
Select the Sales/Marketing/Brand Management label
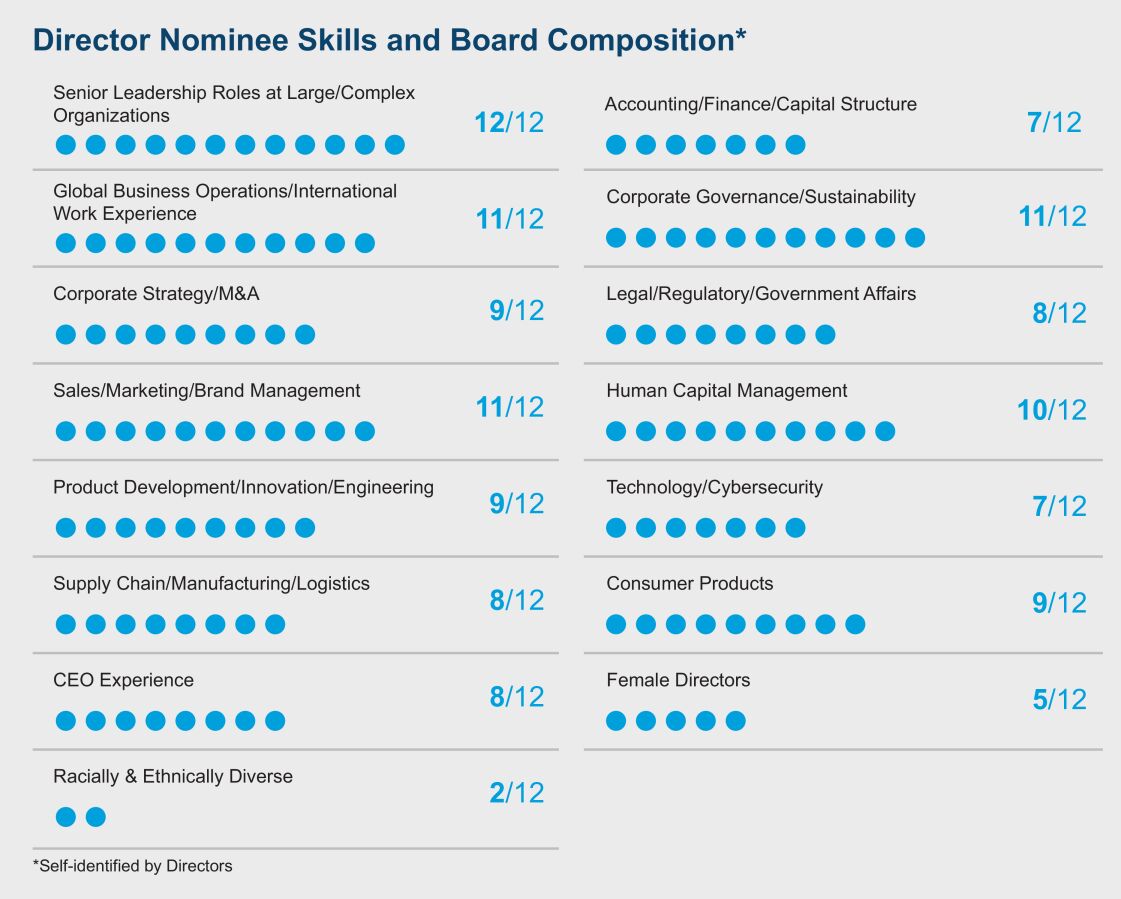[207, 391]
